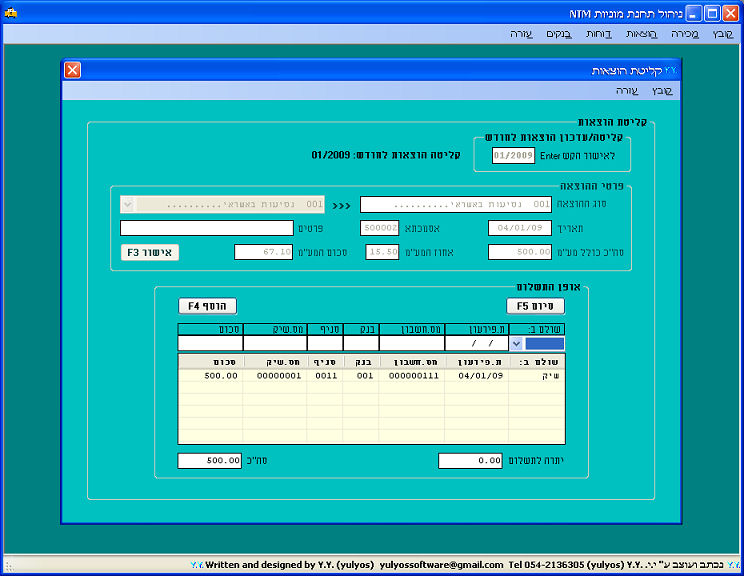Viewport: 744px width, 576px height.
Task: Click the סניף grid column header
Action: coord(326,362)
